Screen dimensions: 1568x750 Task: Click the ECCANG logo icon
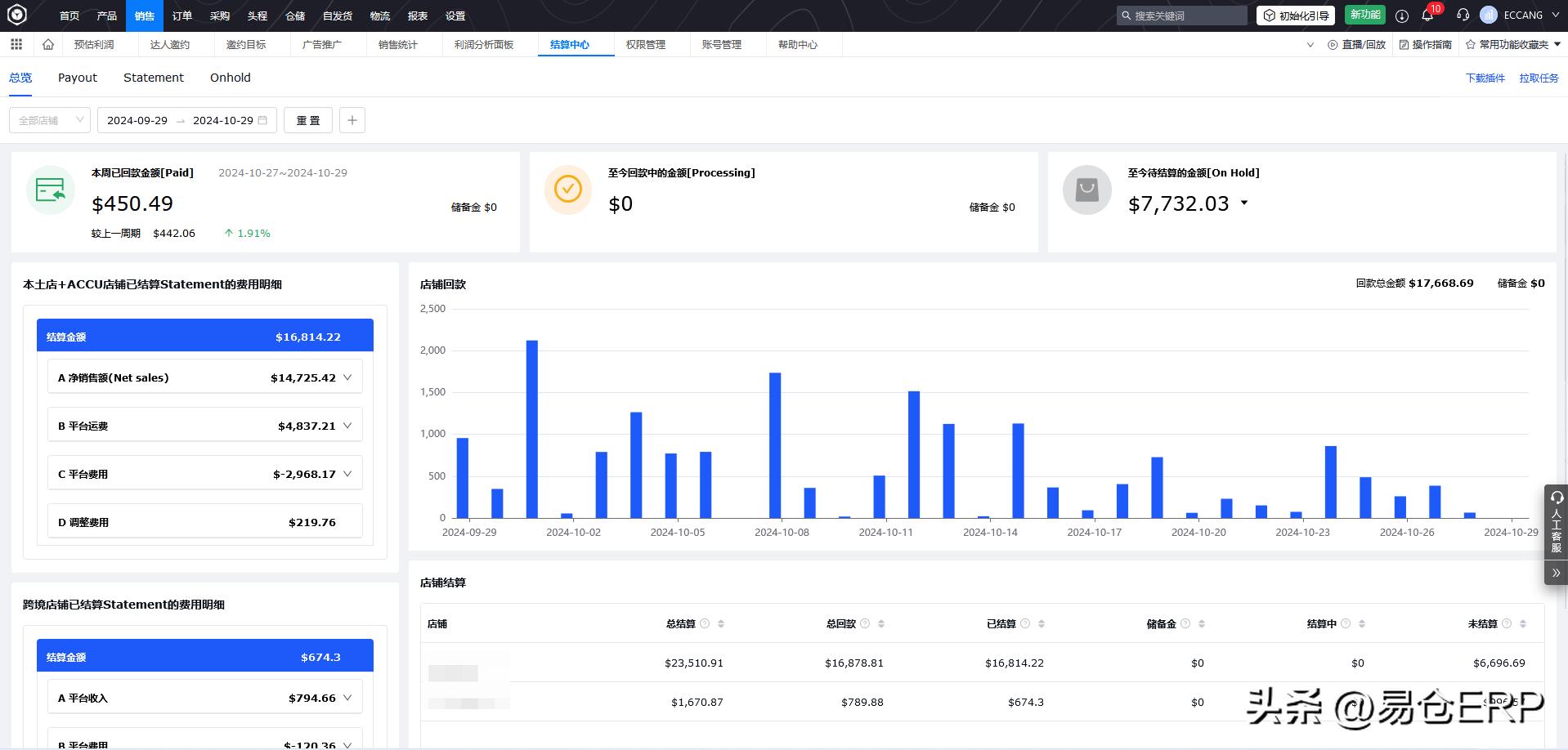(16, 15)
